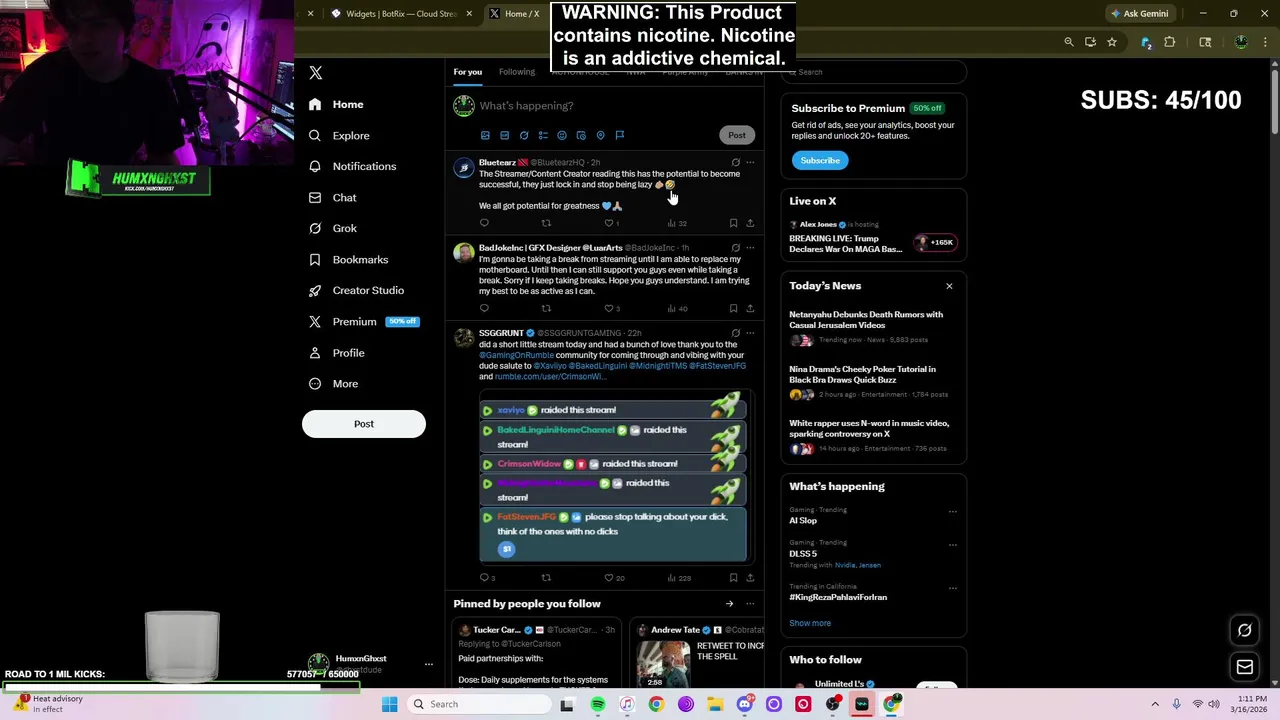Switch to the For you tab

(467, 72)
